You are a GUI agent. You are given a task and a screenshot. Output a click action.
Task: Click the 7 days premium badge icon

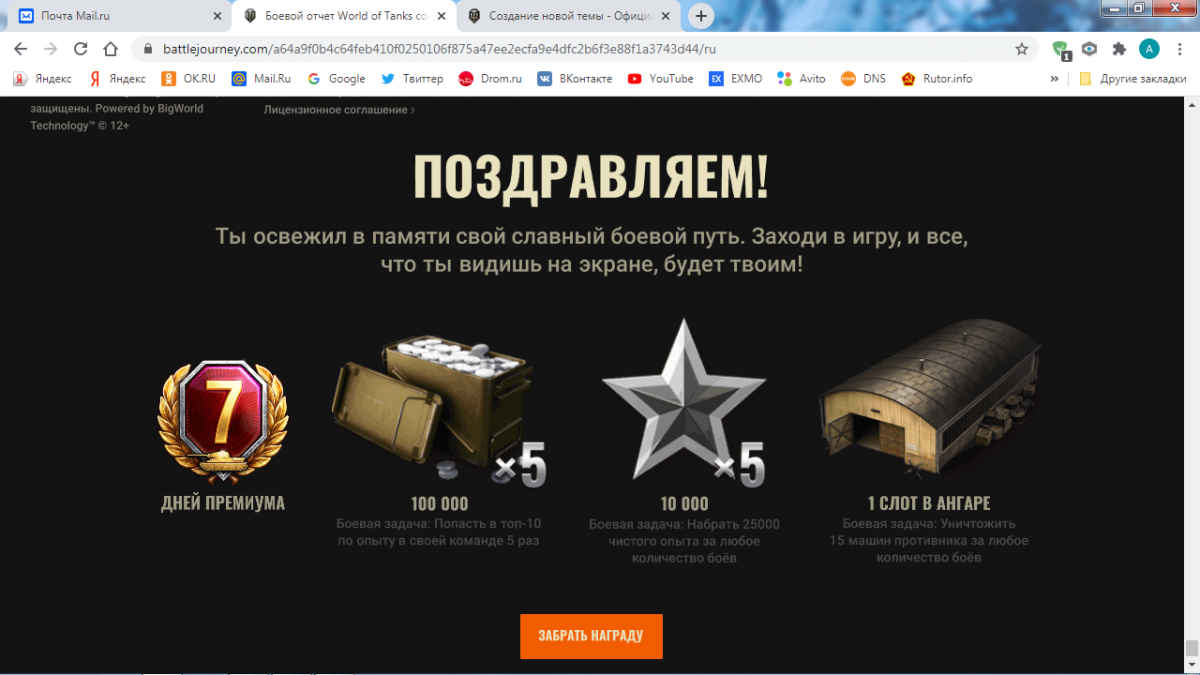tap(223, 421)
